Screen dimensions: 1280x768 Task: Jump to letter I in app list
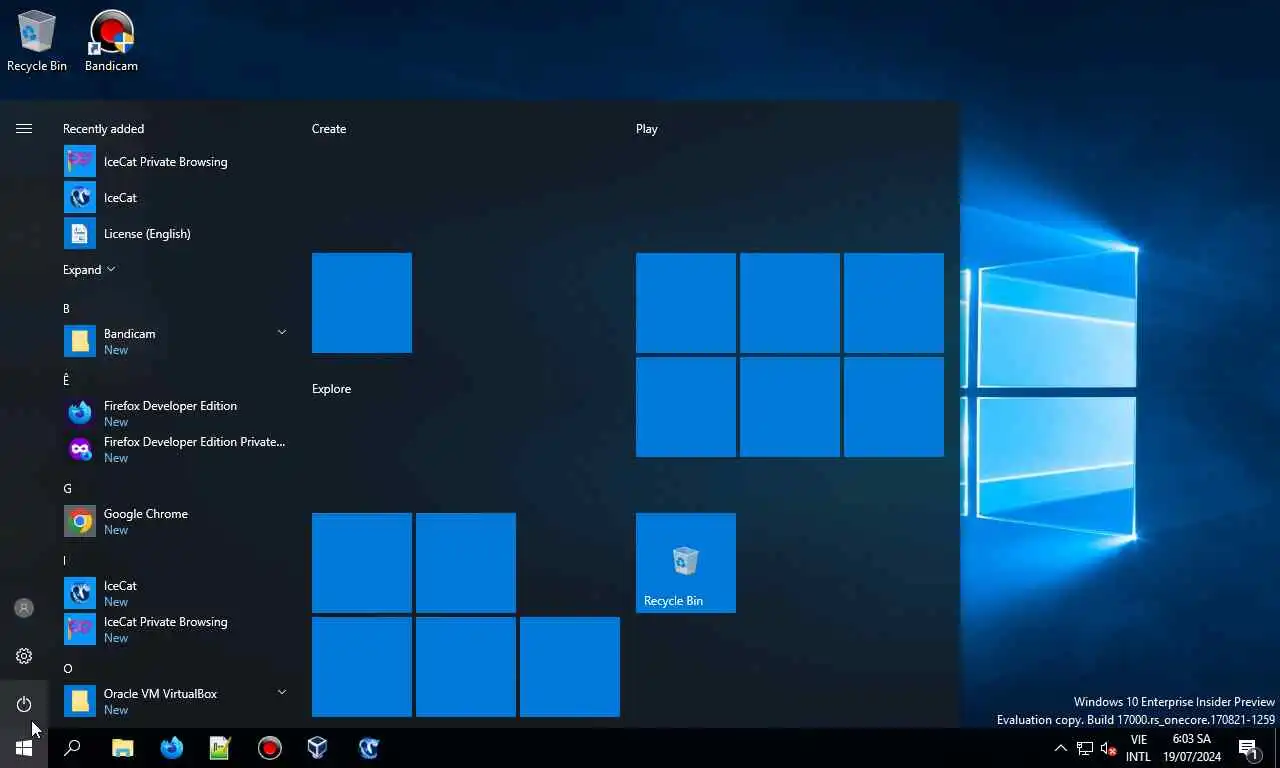[65, 561]
